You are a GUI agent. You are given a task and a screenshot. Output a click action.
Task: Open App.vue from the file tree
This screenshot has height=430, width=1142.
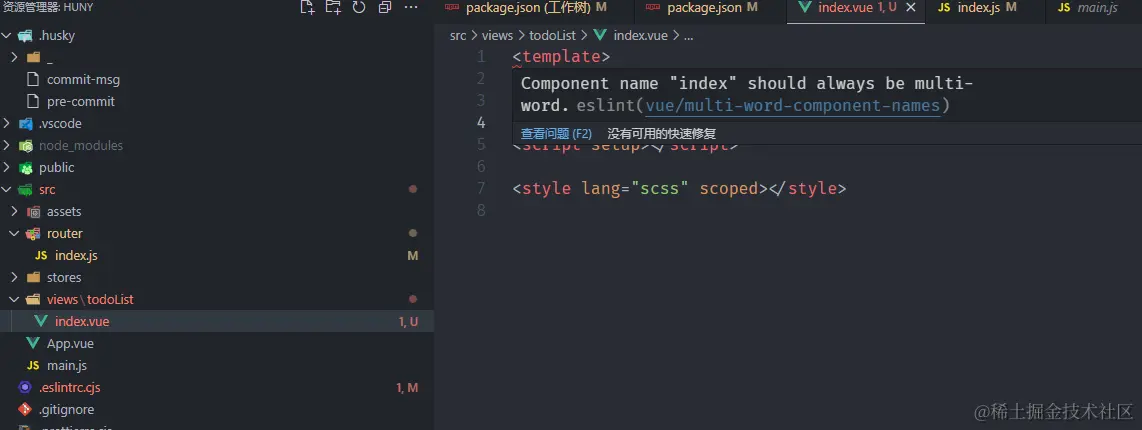coord(70,343)
